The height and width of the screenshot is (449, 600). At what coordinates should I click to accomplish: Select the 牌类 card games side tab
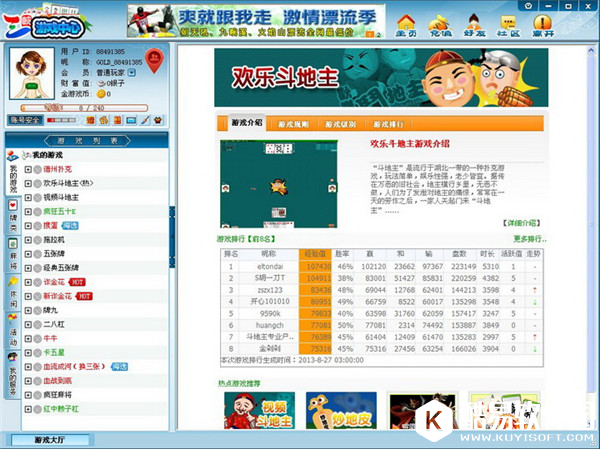[x=13, y=217]
